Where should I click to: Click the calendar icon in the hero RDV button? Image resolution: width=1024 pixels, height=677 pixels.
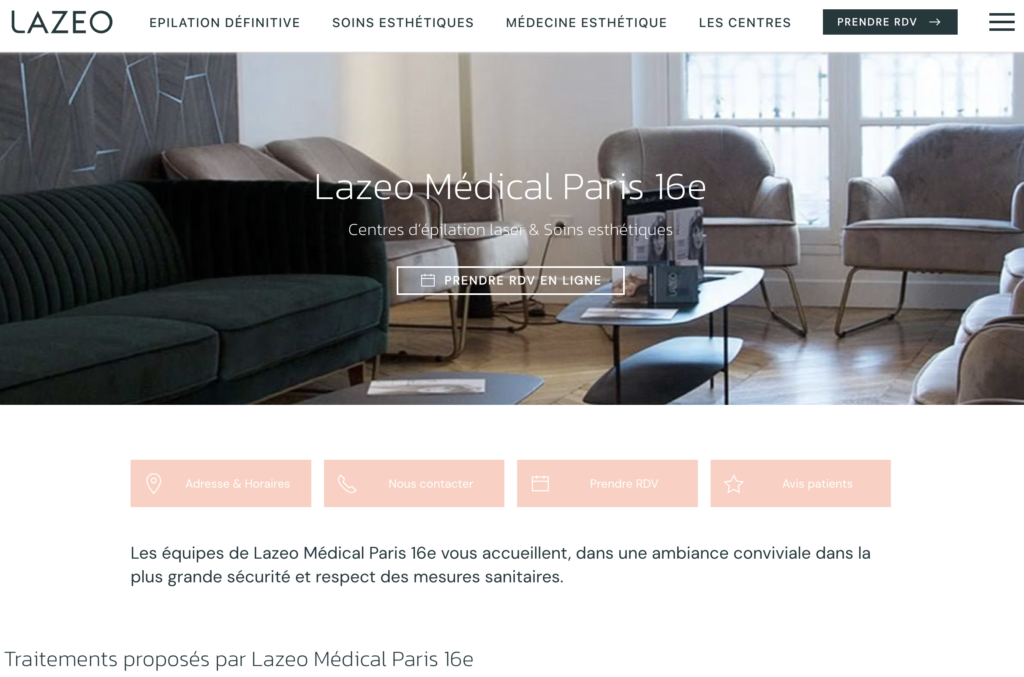428,280
